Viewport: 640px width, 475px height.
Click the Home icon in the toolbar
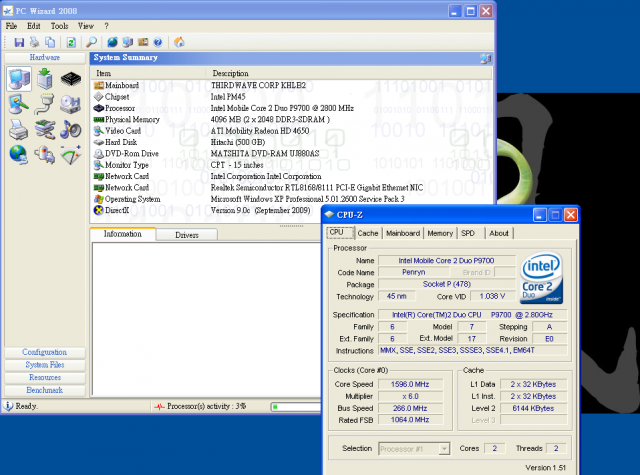point(179,42)
